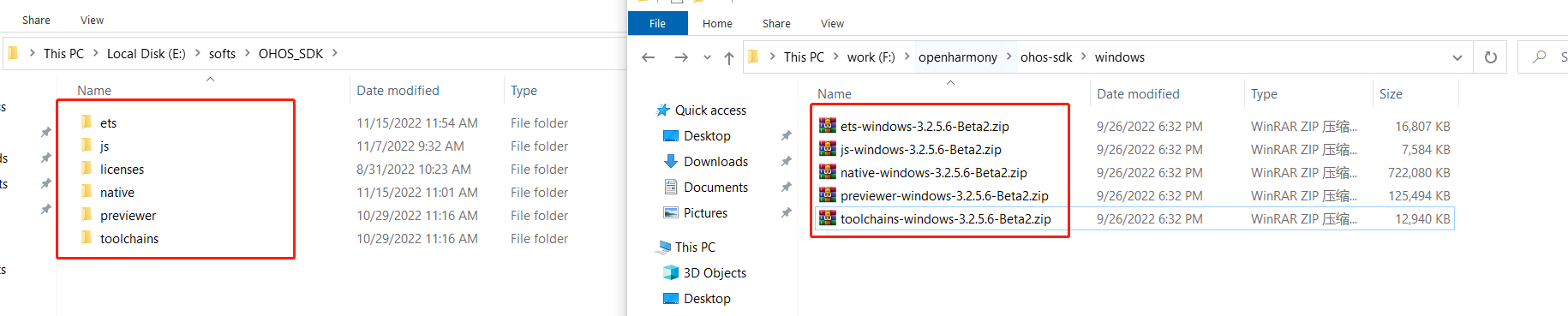The height and width of the screenshot is (316, 1568).
Task: Open the Home ribbon tab
Action: point(717,23)
